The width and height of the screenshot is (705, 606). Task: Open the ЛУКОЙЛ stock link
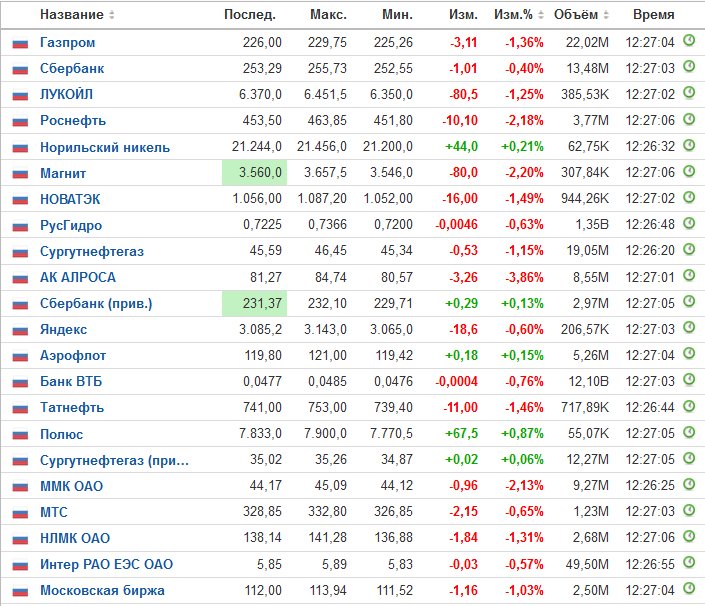pos(67,94)
